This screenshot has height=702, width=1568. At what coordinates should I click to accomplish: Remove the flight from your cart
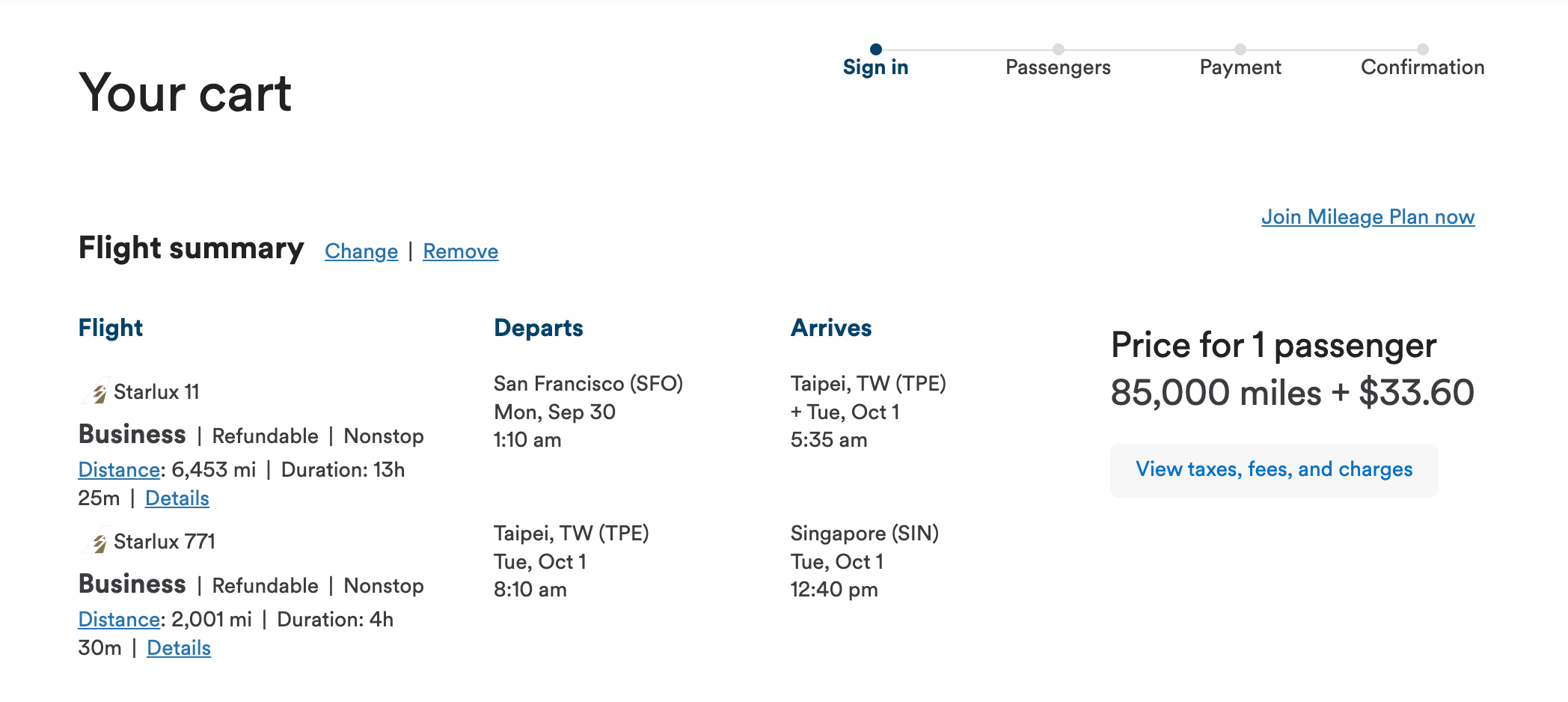point(460,251)
